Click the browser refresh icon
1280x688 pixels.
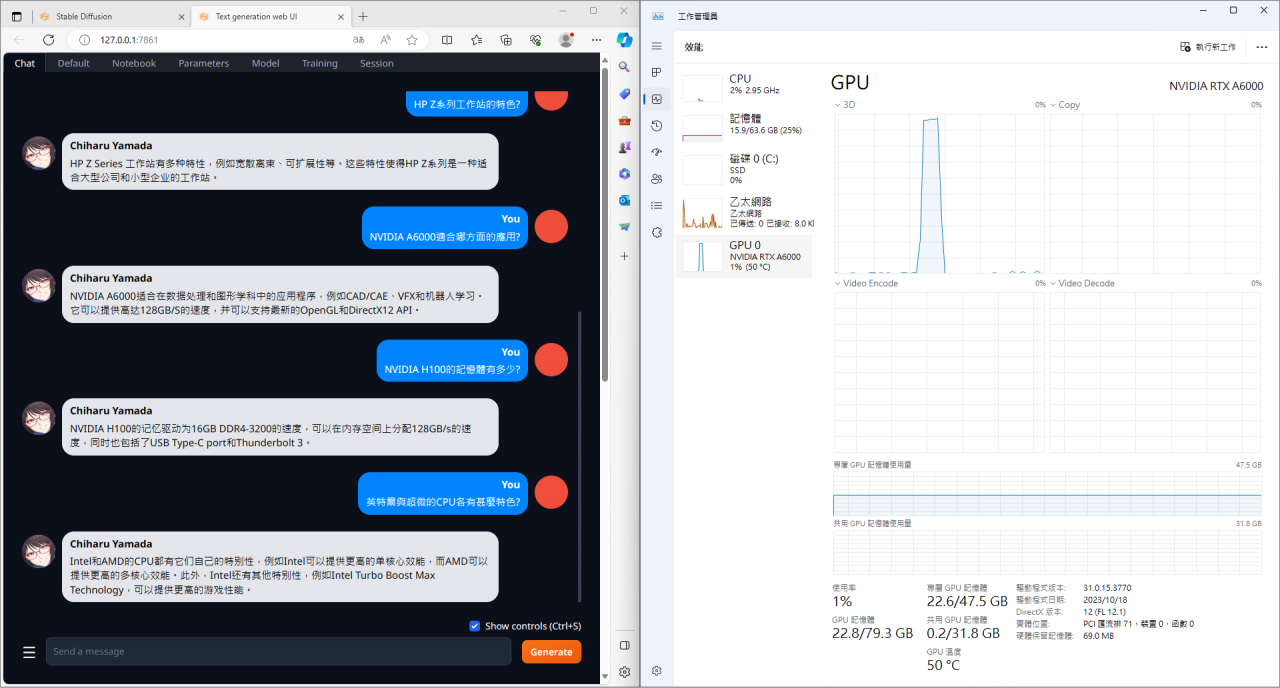click(x=48, y=40)
